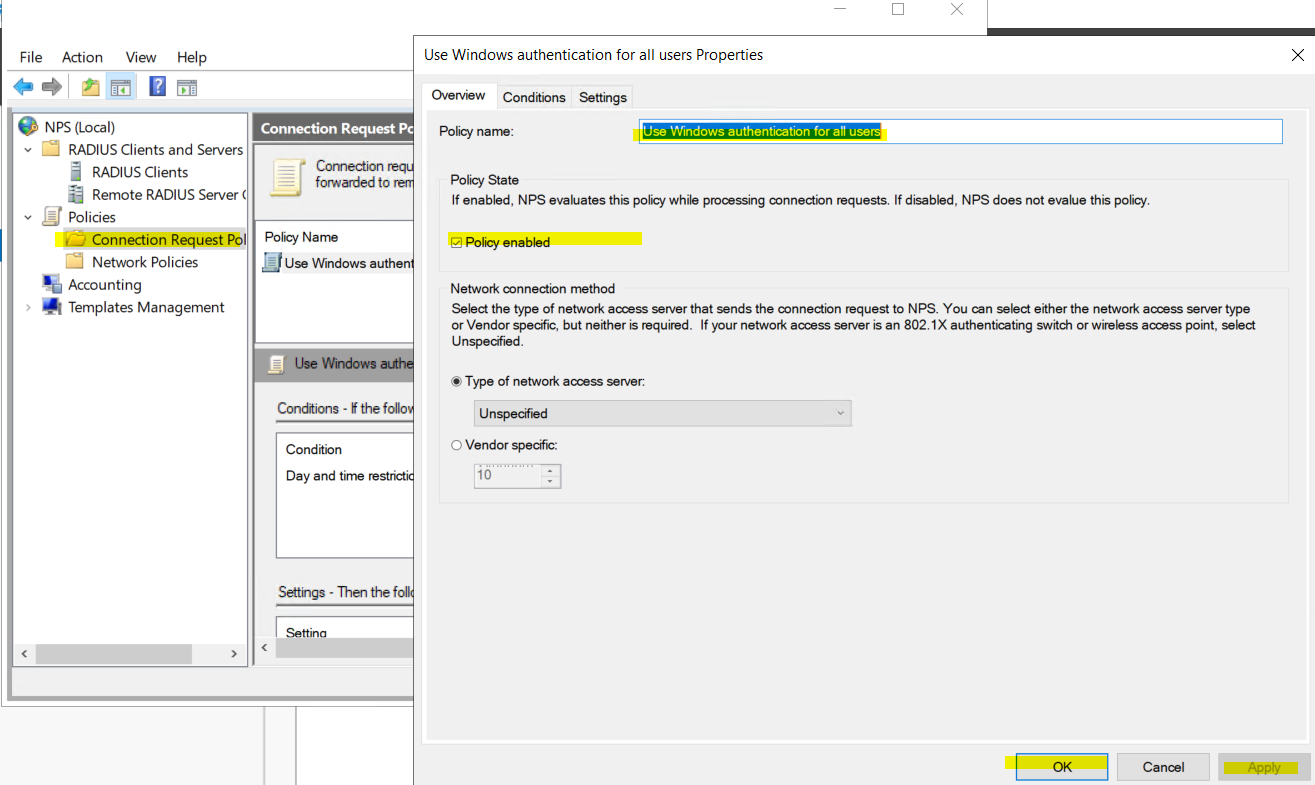This screenshot has width=1315, height=785.
Task: Open the Action menu
Action: click(x=82, y=57)
